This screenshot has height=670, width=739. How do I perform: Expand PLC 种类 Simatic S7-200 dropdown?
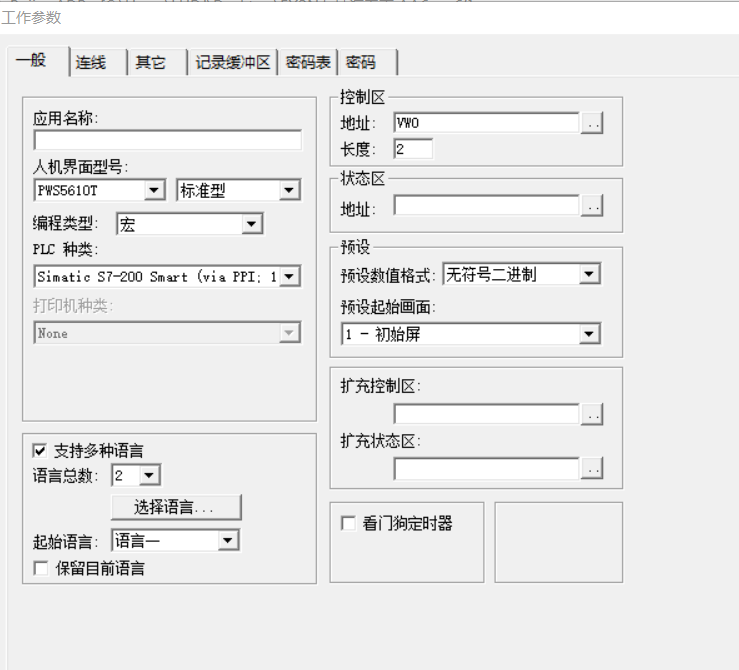(289, 277)
